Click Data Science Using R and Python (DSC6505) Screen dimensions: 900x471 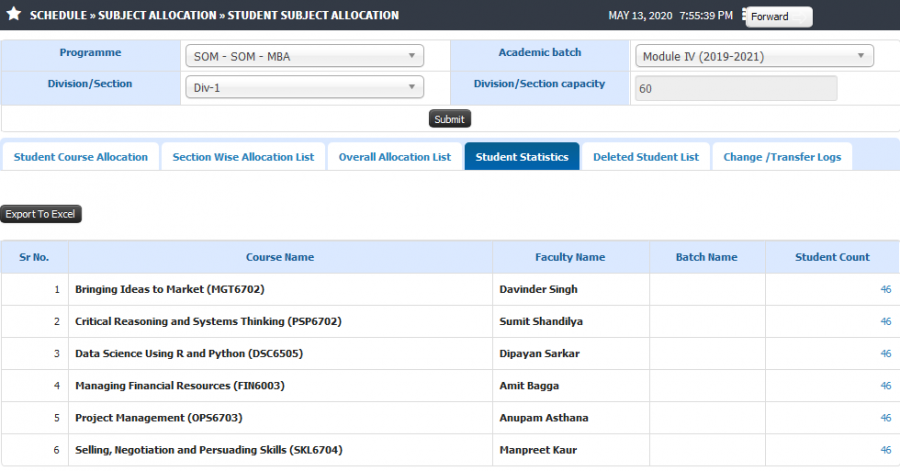click(x=189, y=353)
